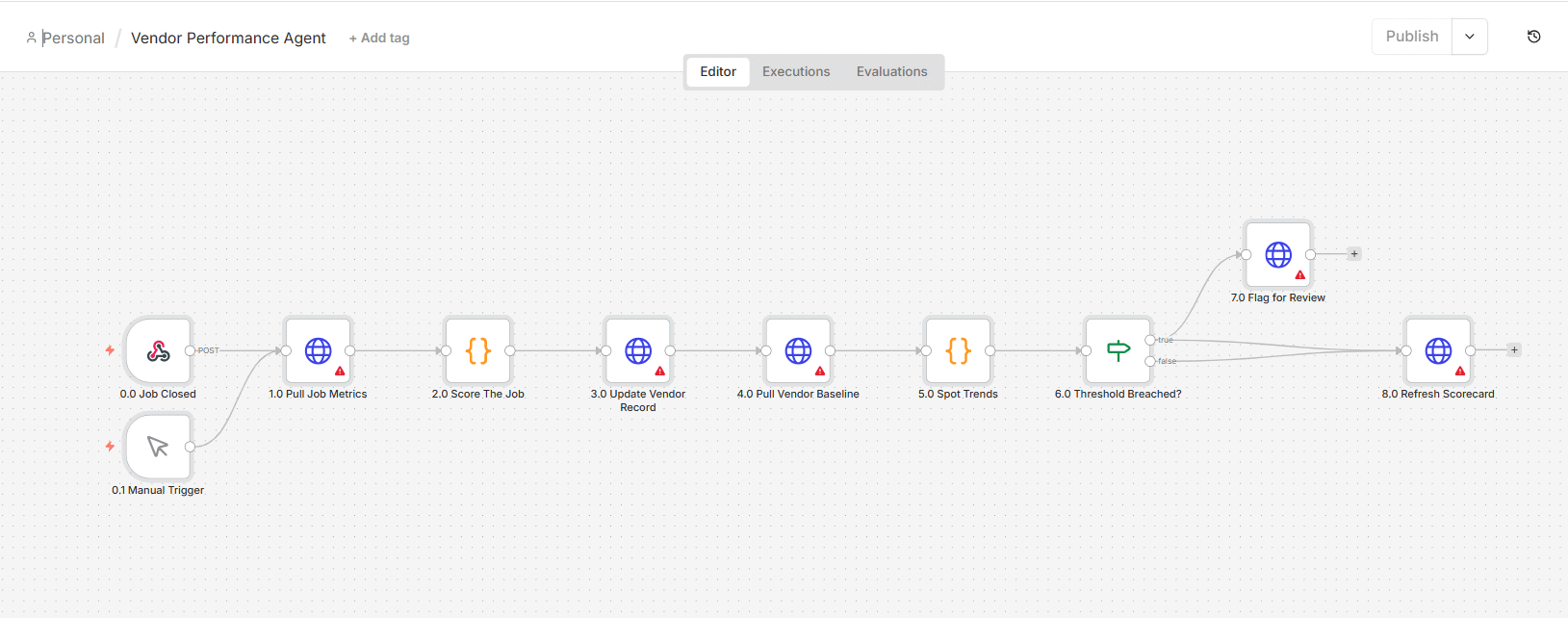The height and width of the screenshot is (618, 1568).
Task: Click the warning triangle on 7.0 Flag for Review
Action: pyautogui.click(x=1300, y=274)
